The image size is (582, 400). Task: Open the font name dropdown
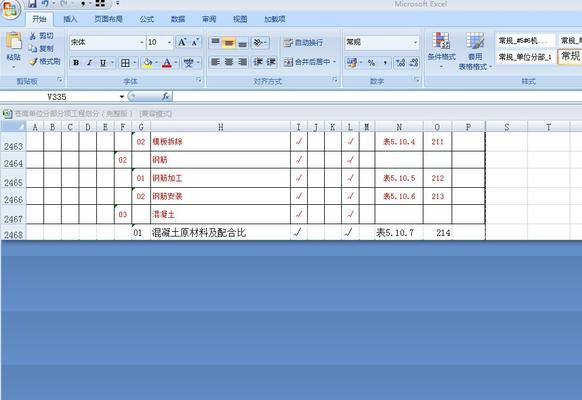[x=141, y=42]
